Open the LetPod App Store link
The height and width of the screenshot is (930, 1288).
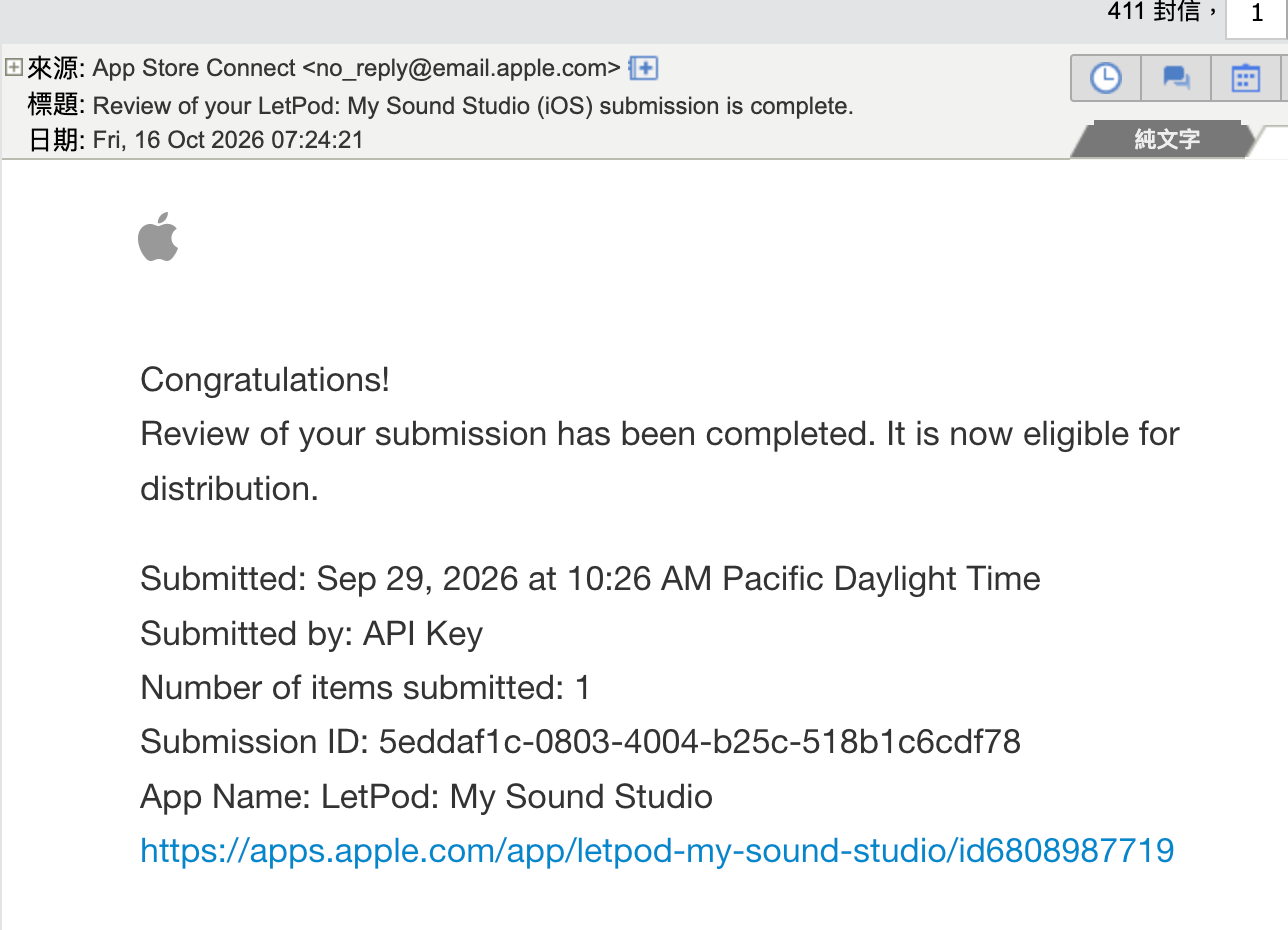click(x=657, y=850)
